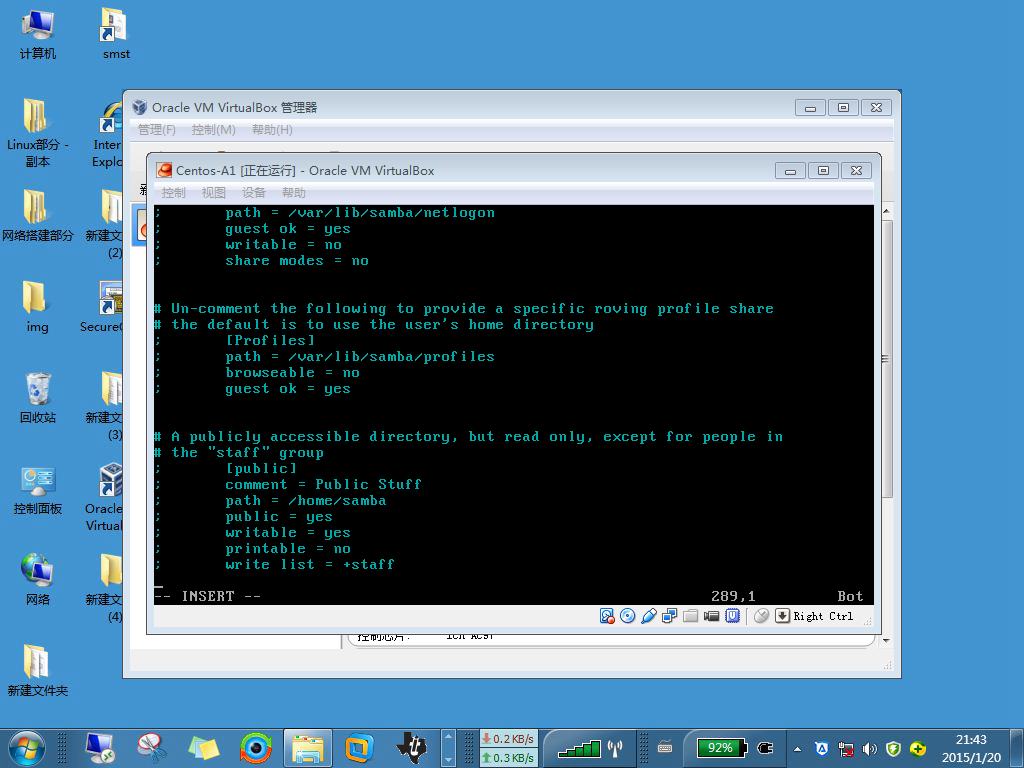Click the smst shortcut desktop icon
This screenshot has width=1024, height=768.
(x=116, y=34)
